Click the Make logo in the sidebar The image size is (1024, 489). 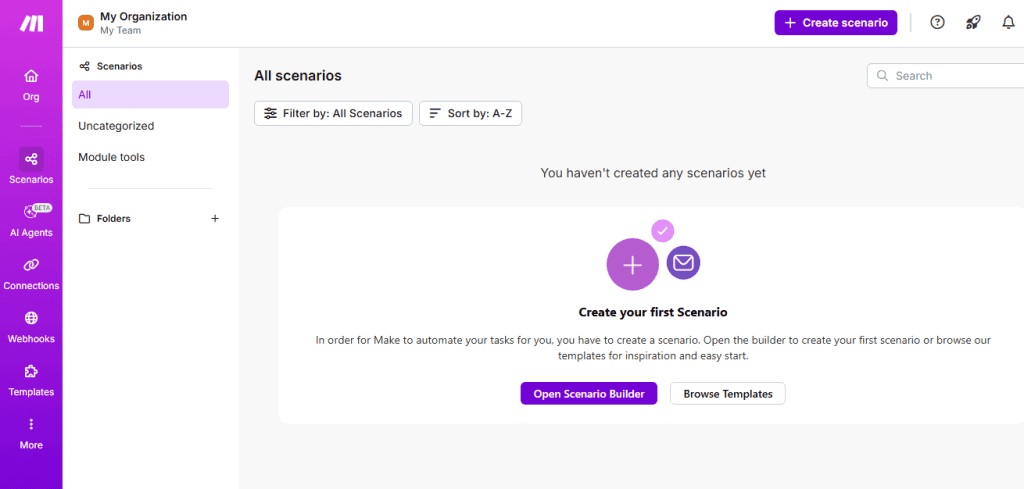tap(31, 22)
